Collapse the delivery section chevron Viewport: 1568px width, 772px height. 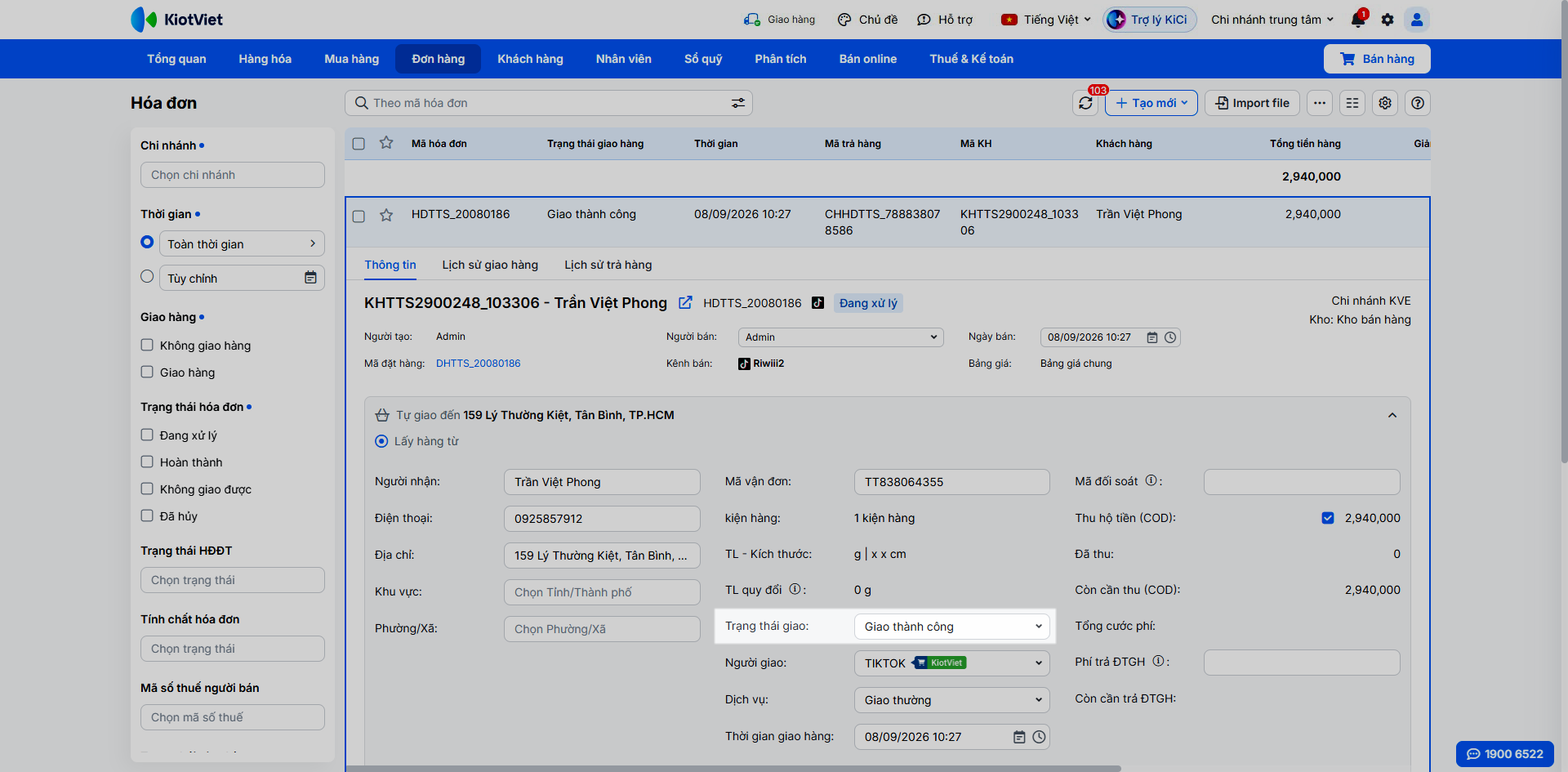pyautogui.click(x=1392, y=415)
